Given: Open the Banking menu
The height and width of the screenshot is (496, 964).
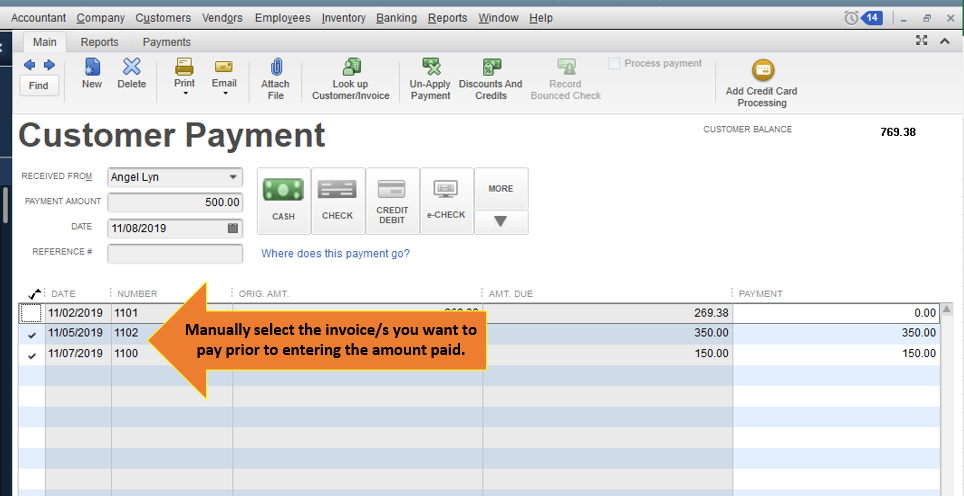Looking at the screenshot, I should click(x=397, y=18).
